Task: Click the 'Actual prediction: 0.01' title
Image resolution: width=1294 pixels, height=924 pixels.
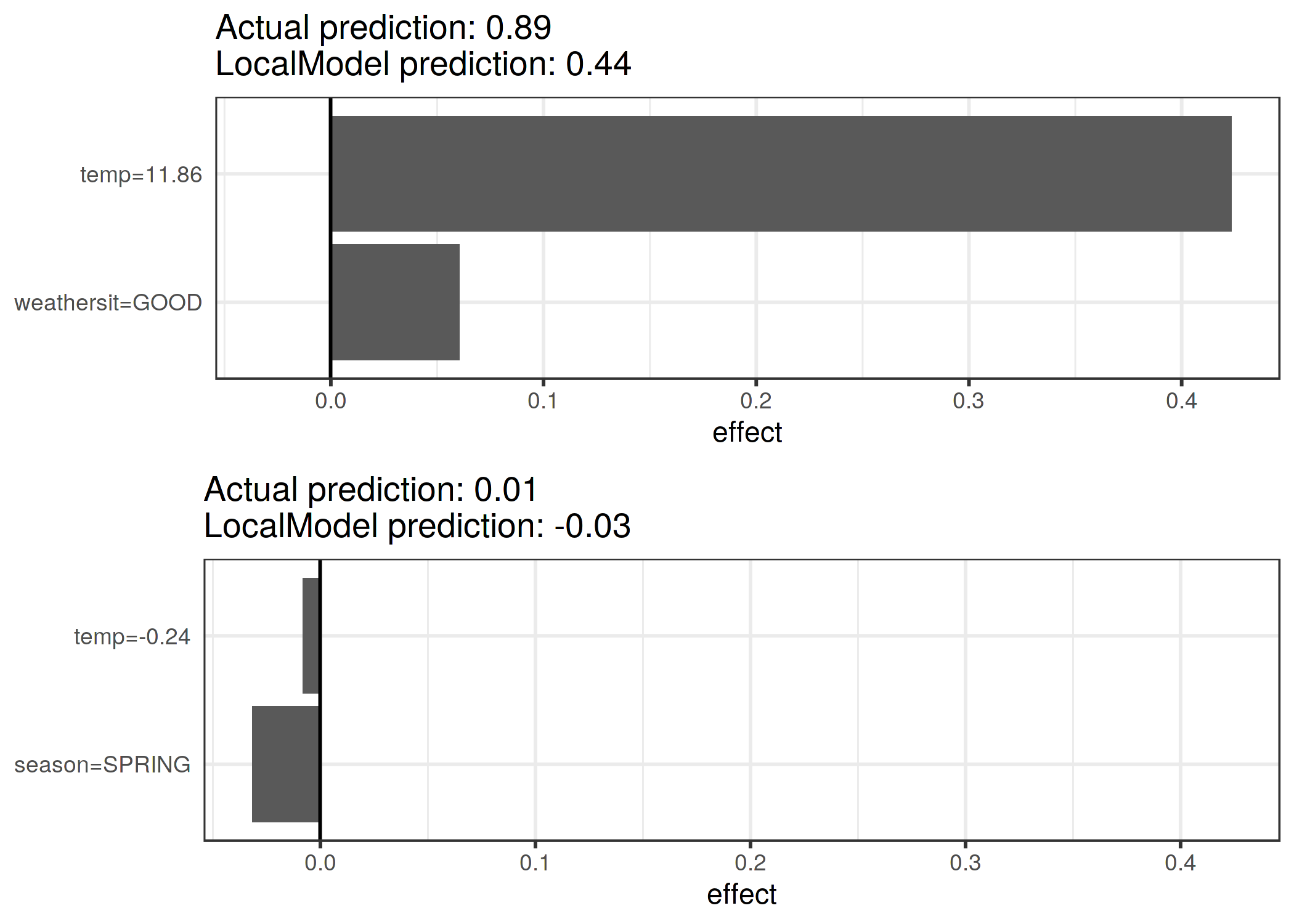Action: click(x=371, y=490)
